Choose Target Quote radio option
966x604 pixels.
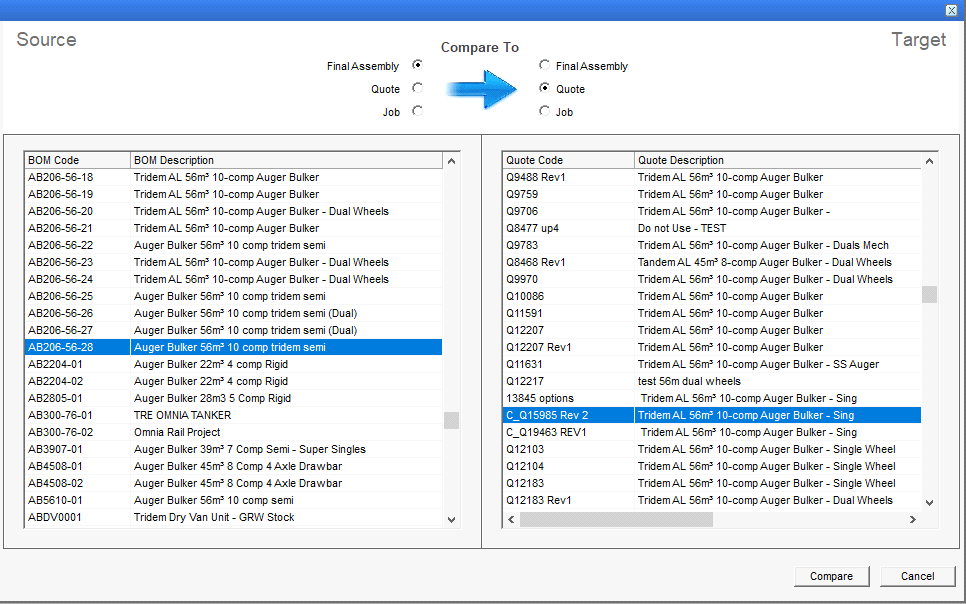544,88
